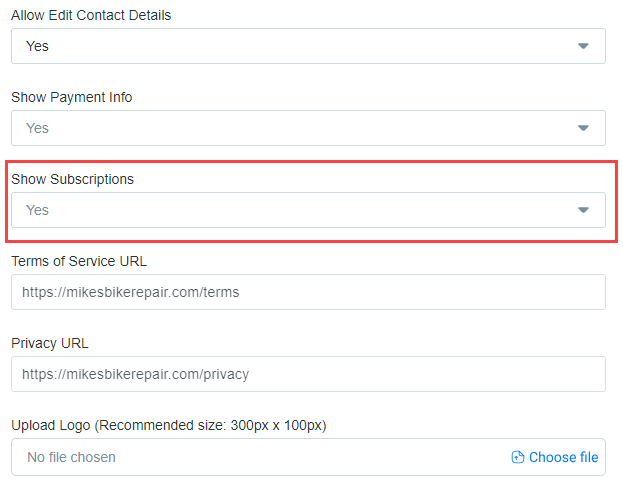
Task: Click the Choose file link
Action: 563,458
